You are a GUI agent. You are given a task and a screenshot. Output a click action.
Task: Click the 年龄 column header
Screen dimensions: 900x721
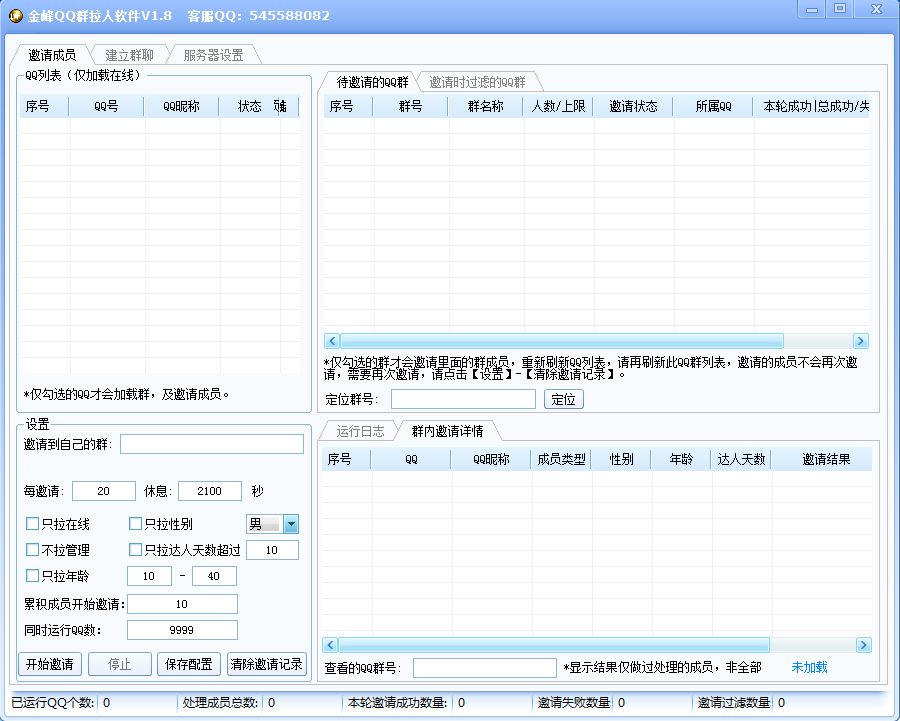click(681, 459)
